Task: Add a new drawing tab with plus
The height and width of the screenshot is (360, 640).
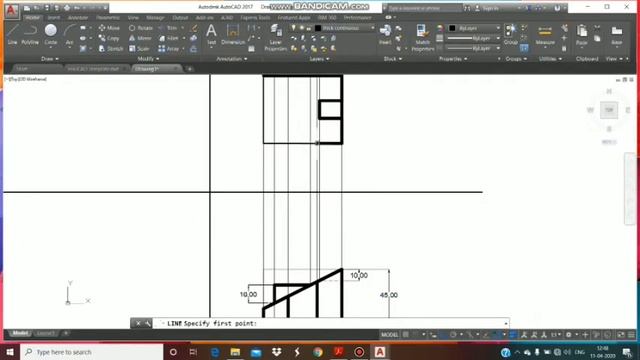Action: (x=189, y=69)
